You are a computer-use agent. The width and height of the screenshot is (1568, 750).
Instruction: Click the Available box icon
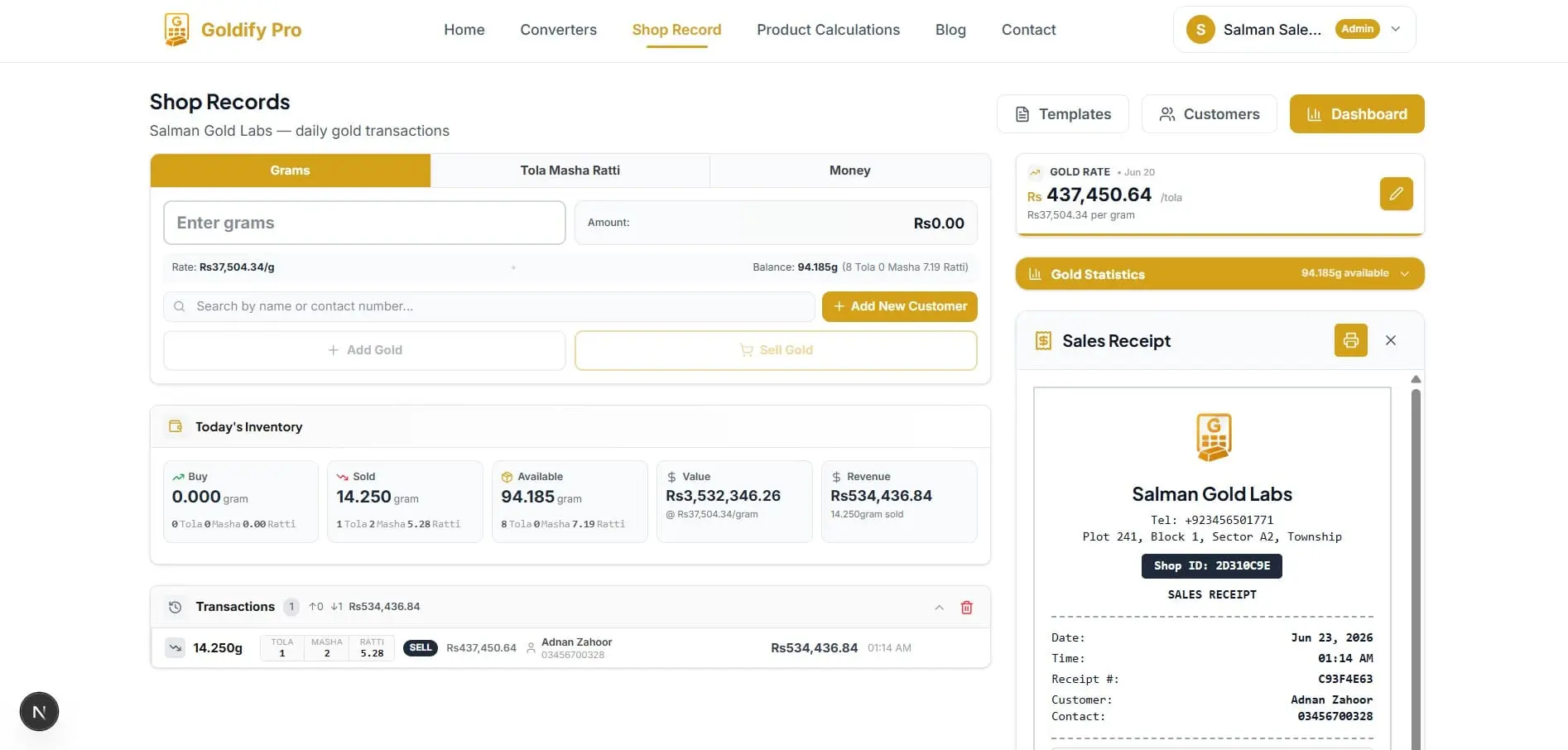pyautogui.click(x=507, y=477)
